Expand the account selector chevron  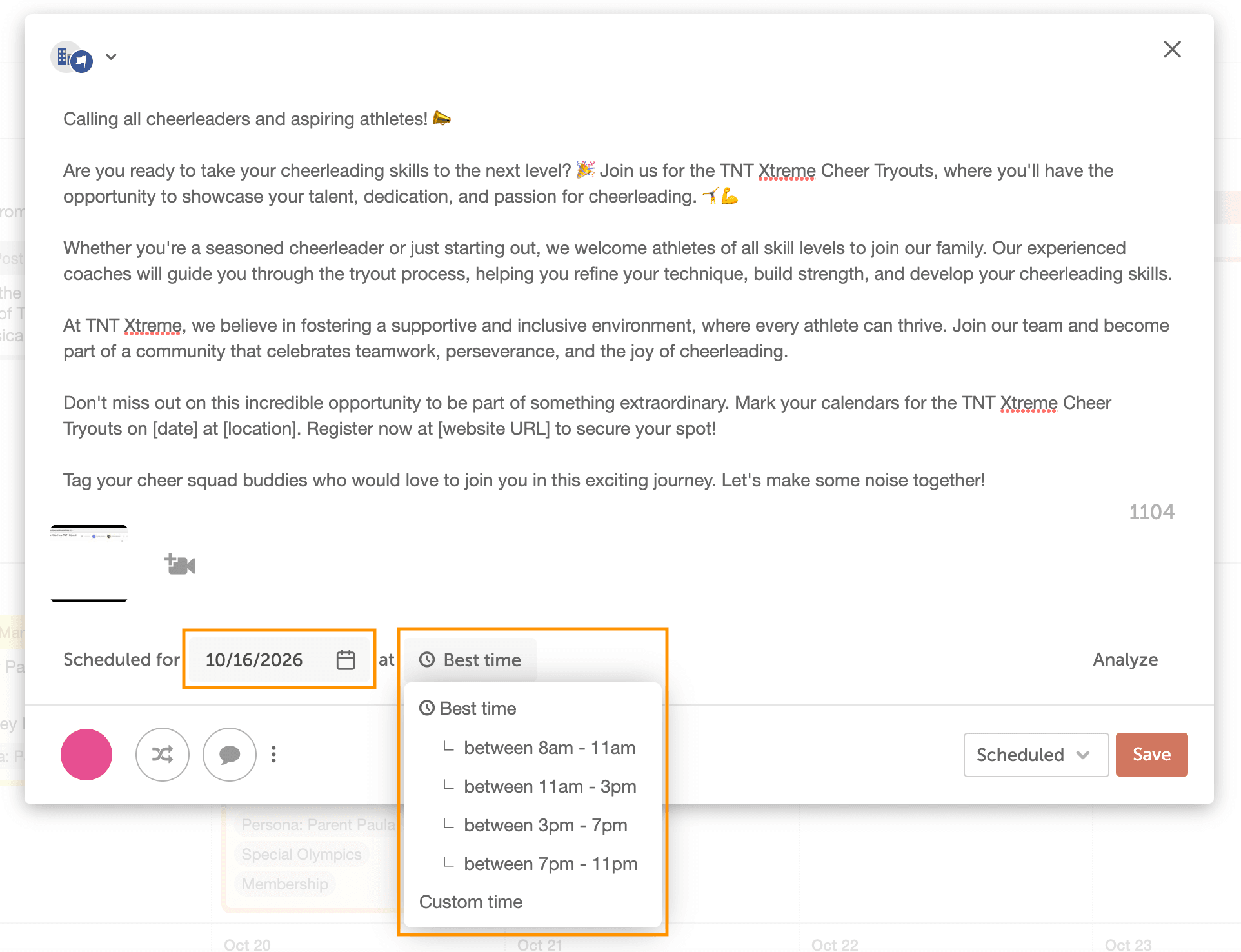(112, 57)
